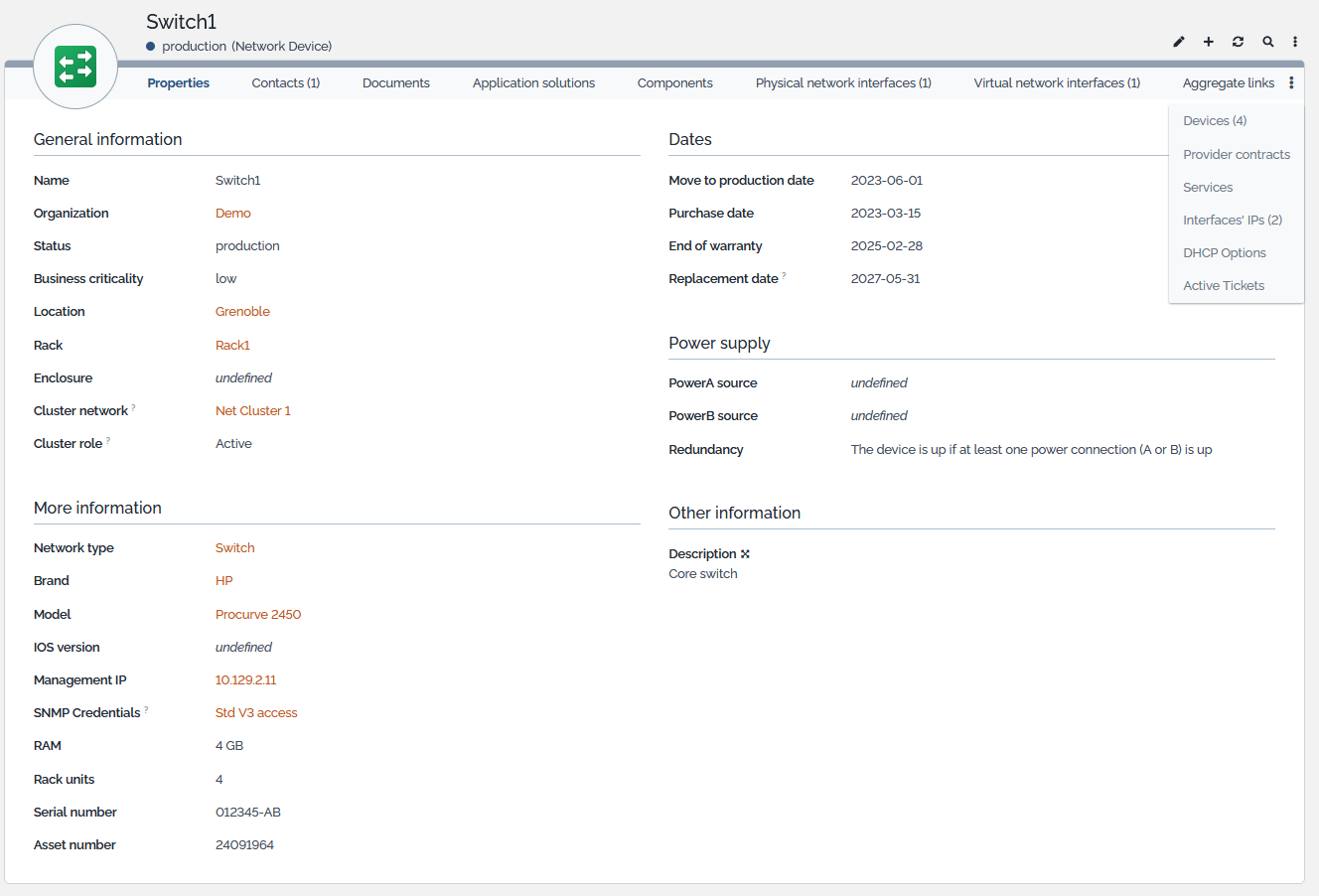The width and height of the screenshot is (1319, 896).
Task: Open management IP 10.129.2.11 link
Action: (x=245, y=680)
